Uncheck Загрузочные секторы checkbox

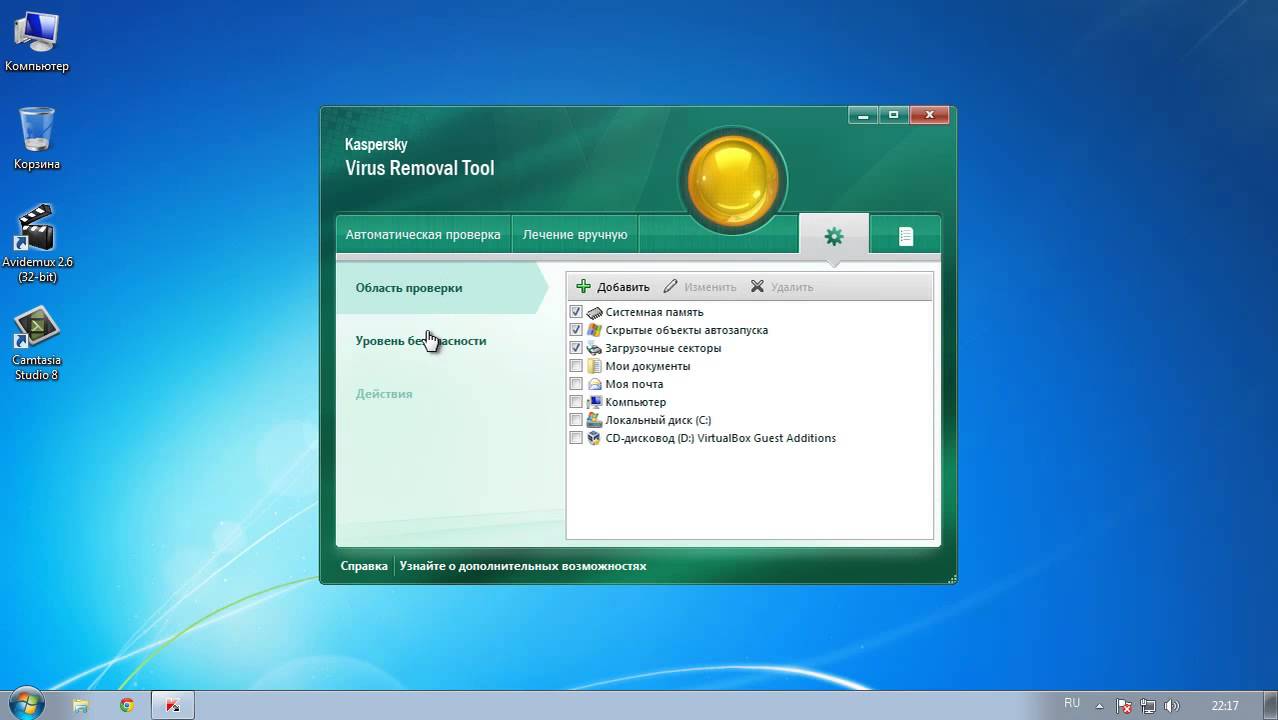coord(576,348)
